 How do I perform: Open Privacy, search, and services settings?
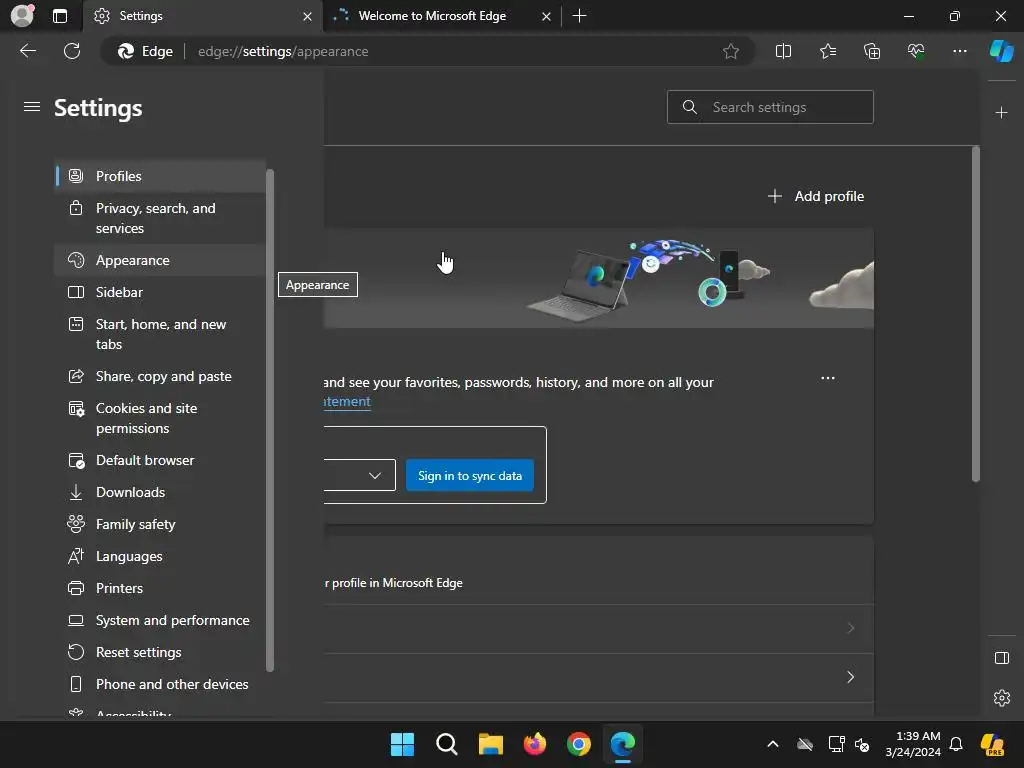pos(160,218)
